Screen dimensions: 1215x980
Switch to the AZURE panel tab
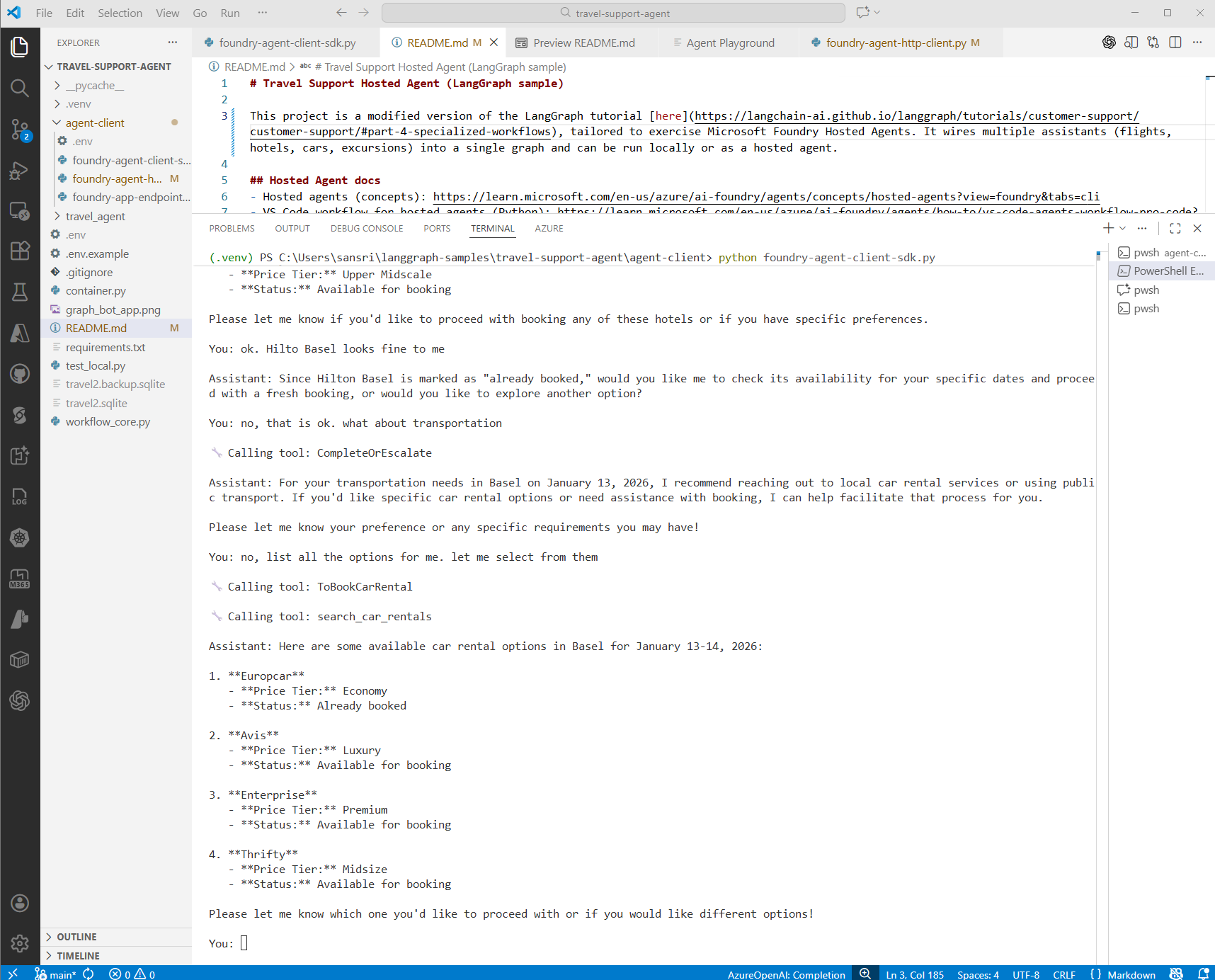click(549, 228)
